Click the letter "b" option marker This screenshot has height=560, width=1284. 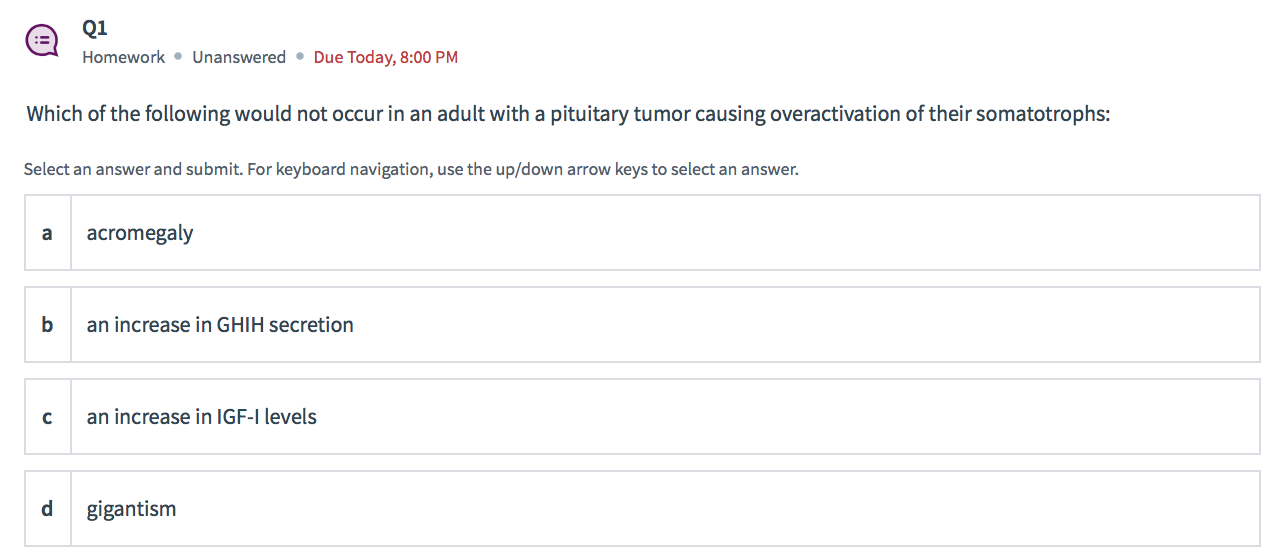coord(47,325)
